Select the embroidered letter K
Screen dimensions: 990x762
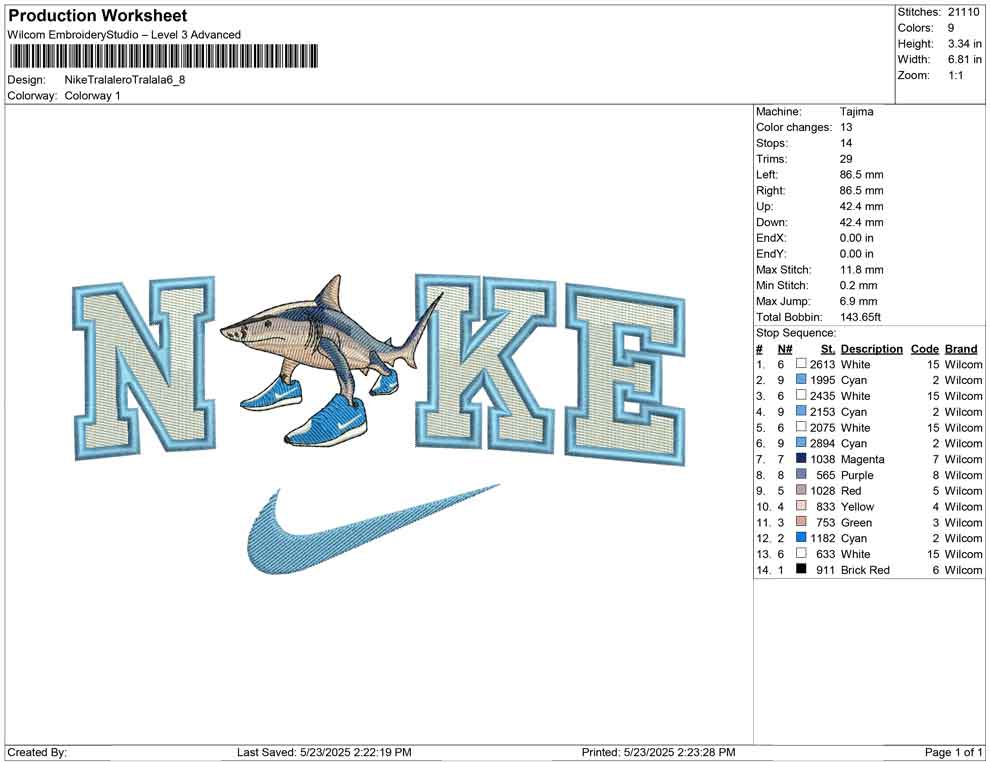pyautogui.click(x=485, y=363)
